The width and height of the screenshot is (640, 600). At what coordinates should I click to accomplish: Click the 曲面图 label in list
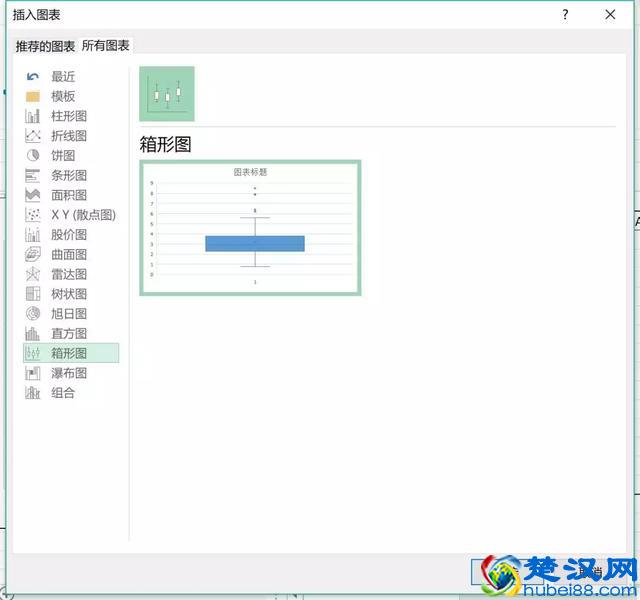click(69, 254)
